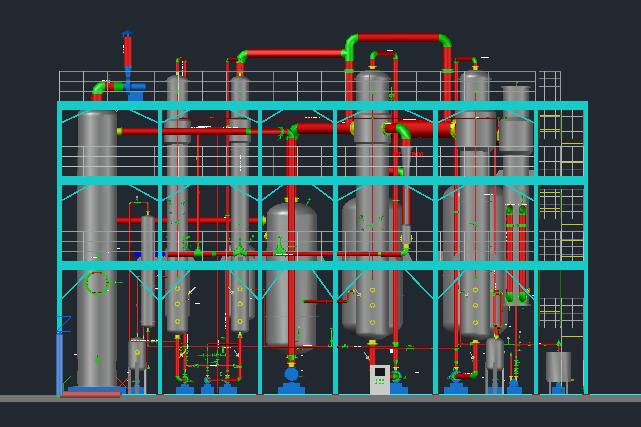
Task: Select the topmost horizontal red pipe
Action: tap(400, 38)
